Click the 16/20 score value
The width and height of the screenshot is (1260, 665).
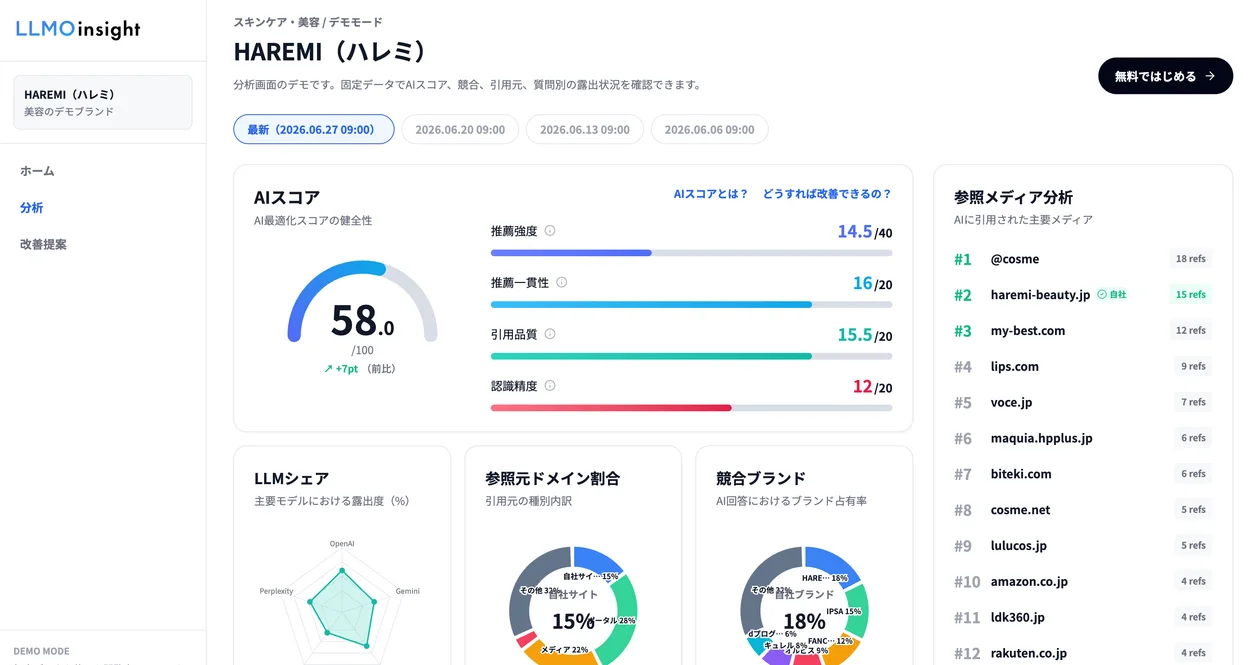pyautogui.click(x=873, y=283)
